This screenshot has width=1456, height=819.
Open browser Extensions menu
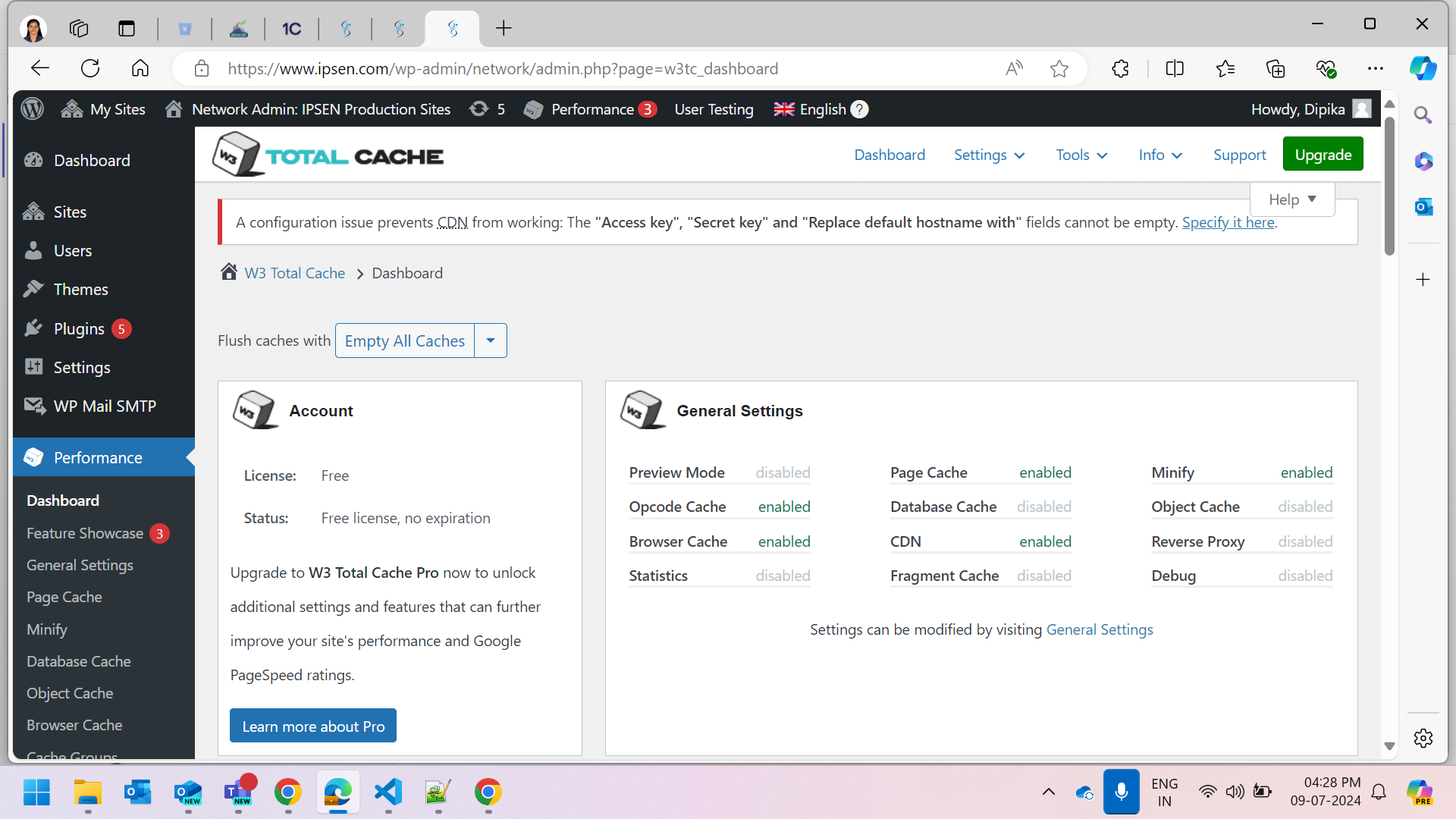coord(1120,68)
